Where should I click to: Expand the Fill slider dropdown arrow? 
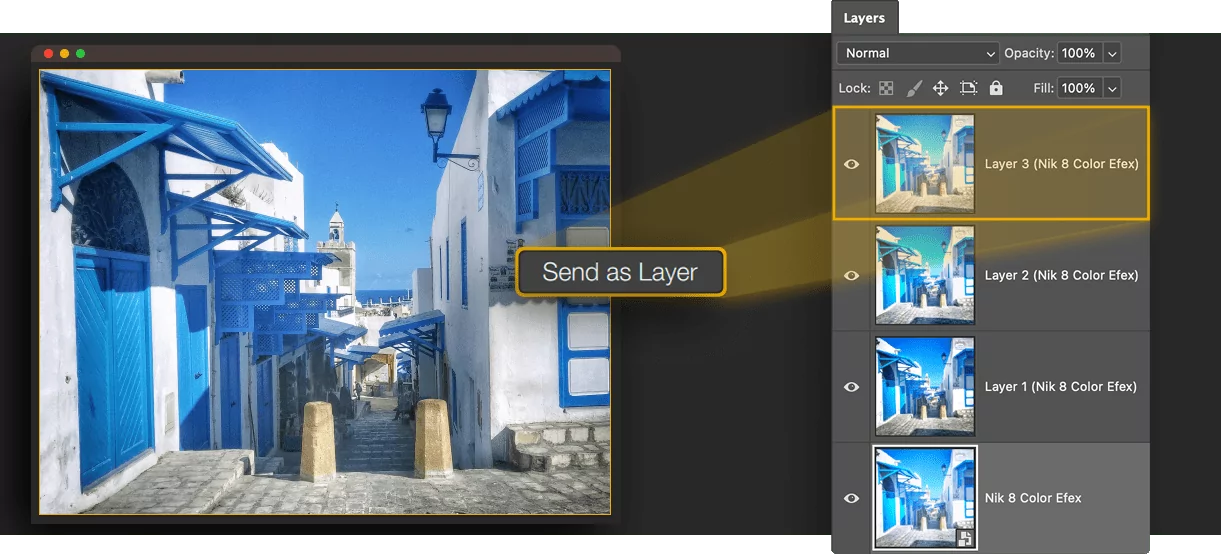pyautogui.click(x=1112, y=88)
